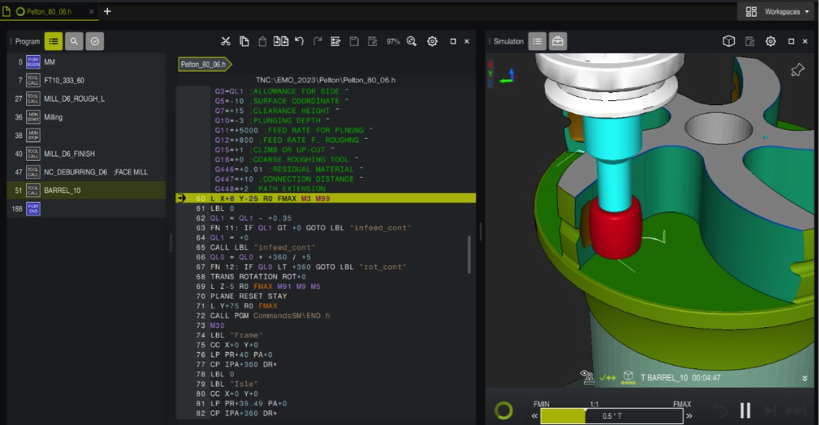Save the program with floppy icon
The image size is (819, 425).
click(x=354, y=41)
